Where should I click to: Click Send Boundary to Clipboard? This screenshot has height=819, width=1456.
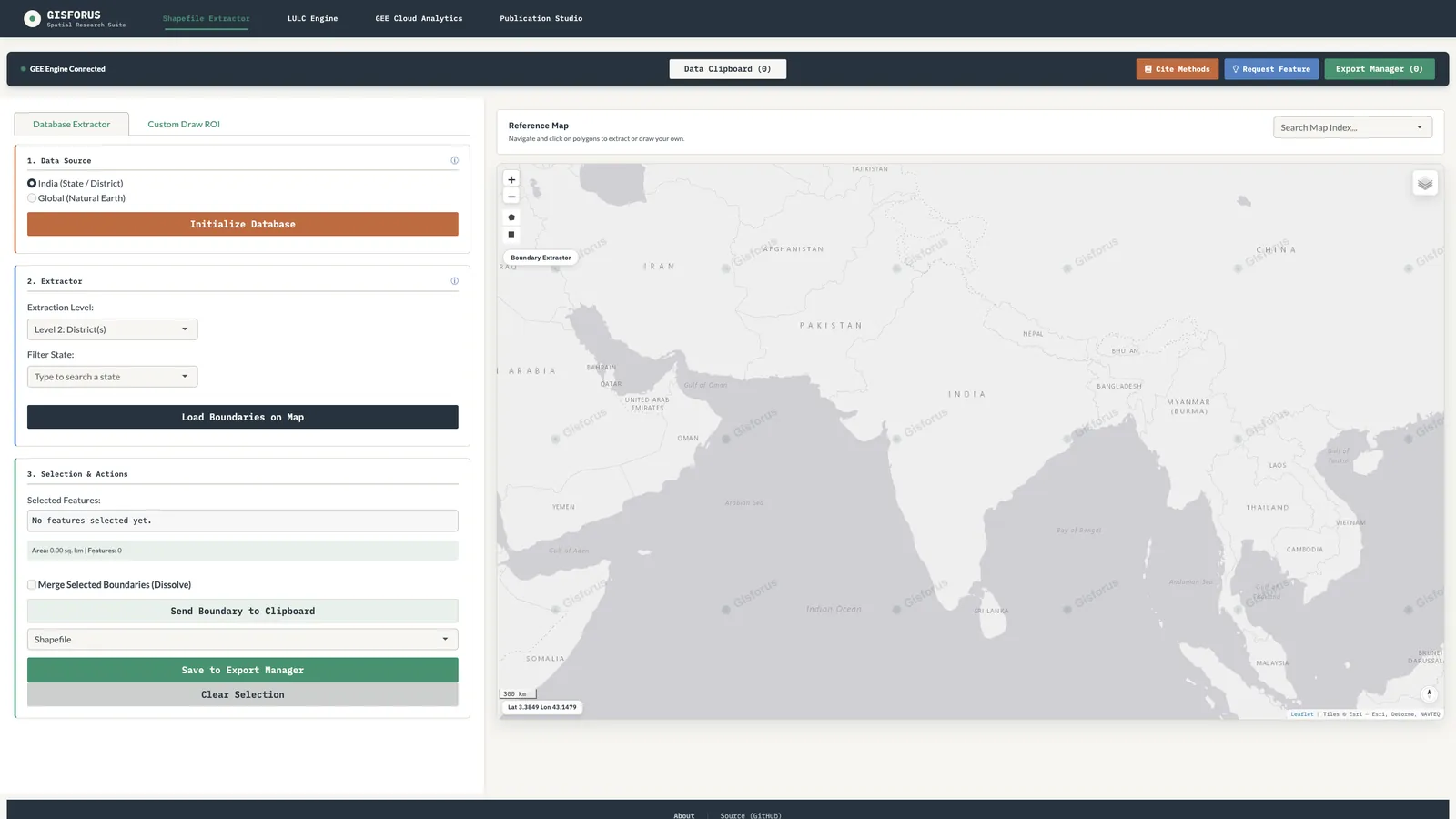click(243, 612)
